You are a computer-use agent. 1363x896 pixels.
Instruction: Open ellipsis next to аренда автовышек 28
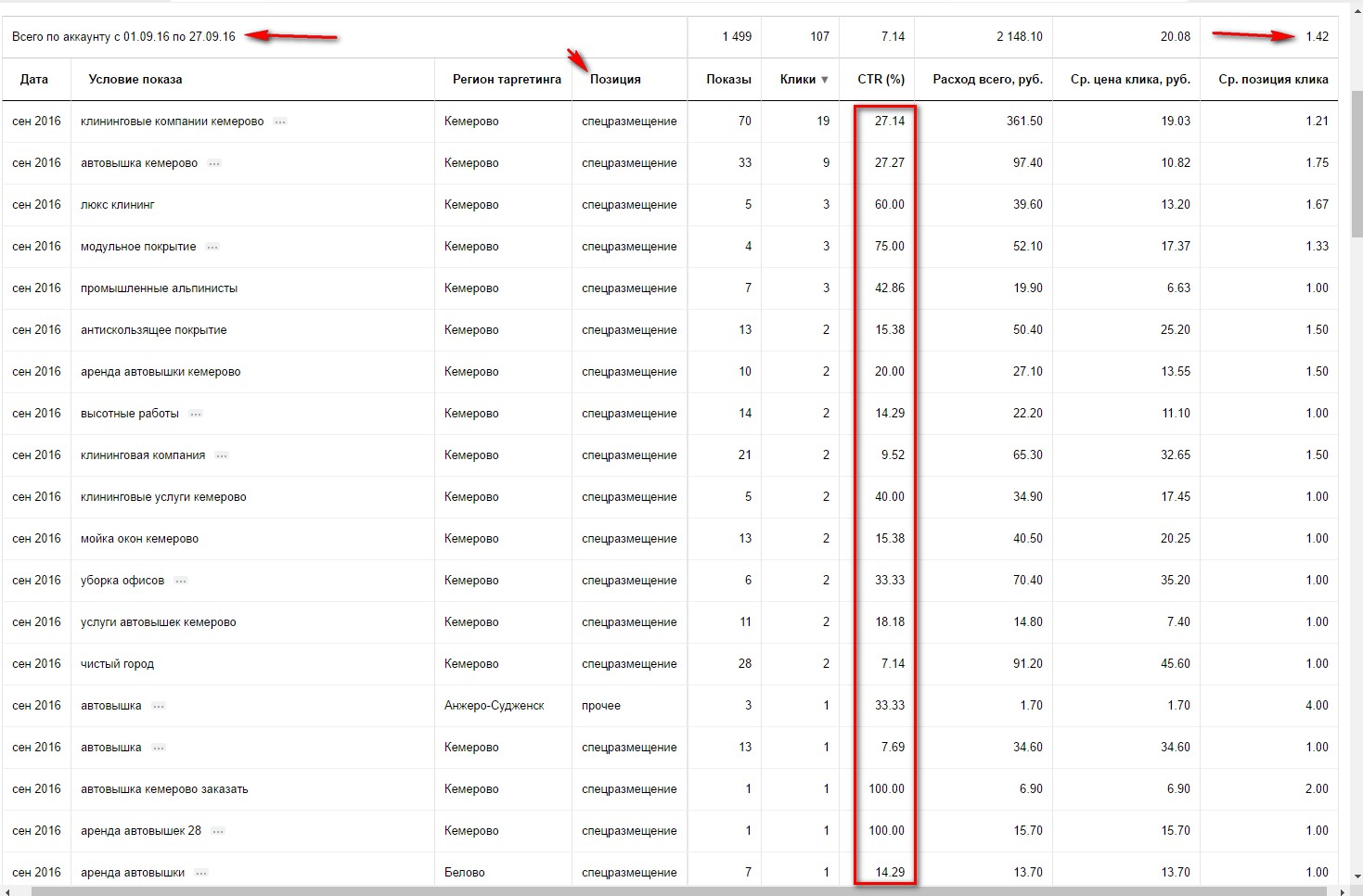pyautogui.click(x=218, y=832)
